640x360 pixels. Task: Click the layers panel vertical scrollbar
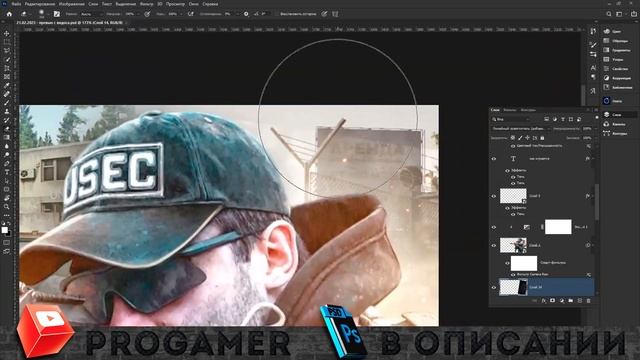point(596,202)
